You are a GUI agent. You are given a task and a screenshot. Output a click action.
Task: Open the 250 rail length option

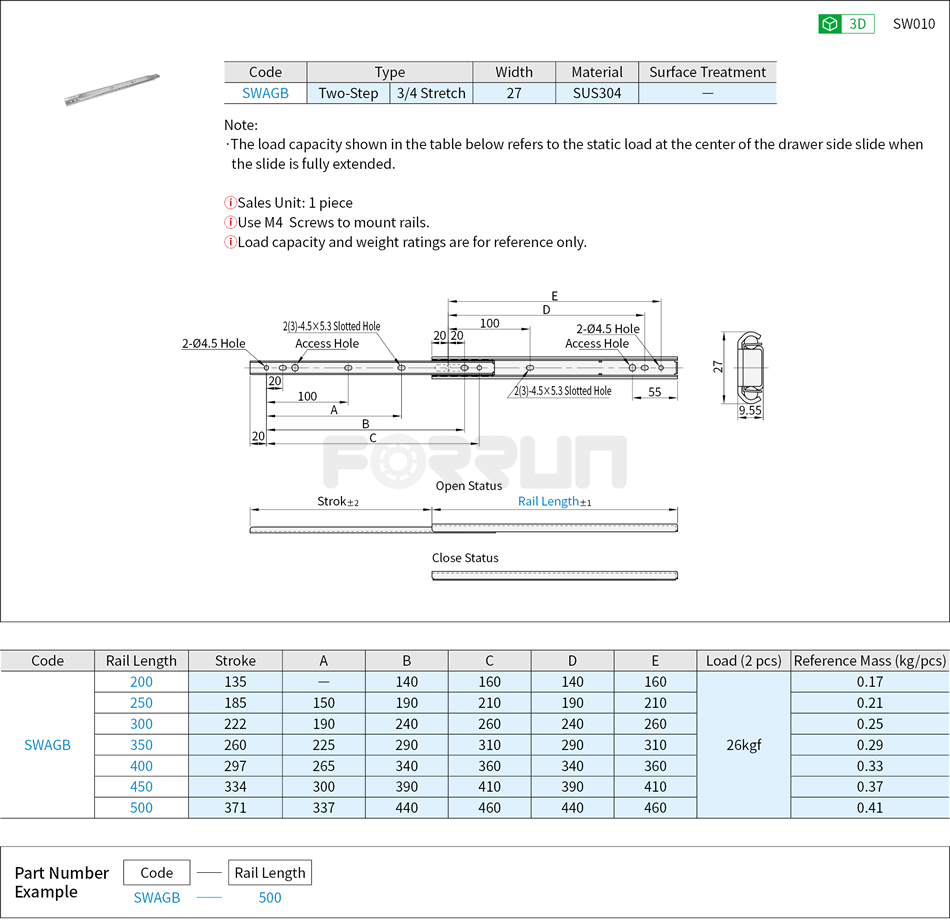[140, 703]
